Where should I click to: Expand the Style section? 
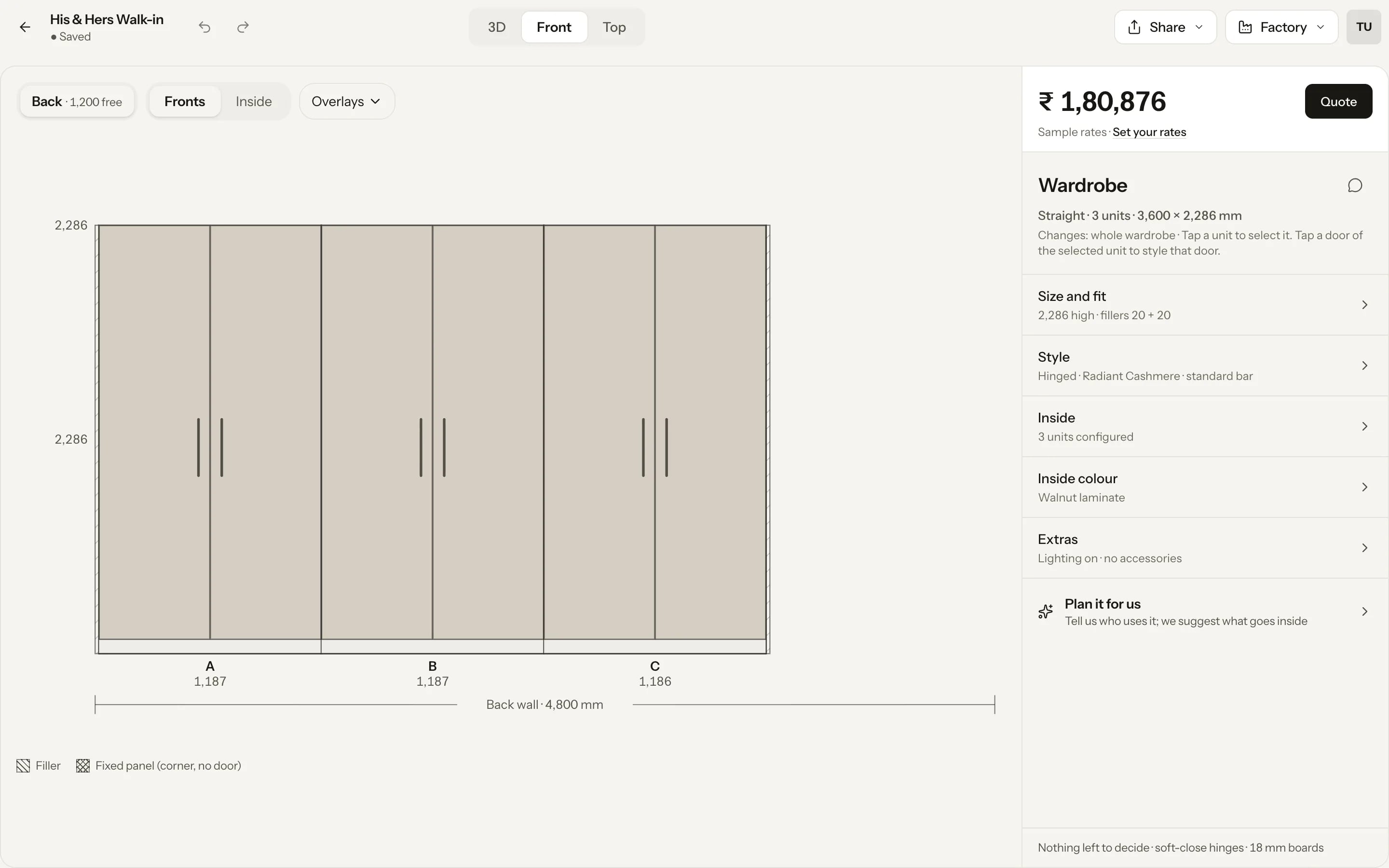pos(1205,366)
